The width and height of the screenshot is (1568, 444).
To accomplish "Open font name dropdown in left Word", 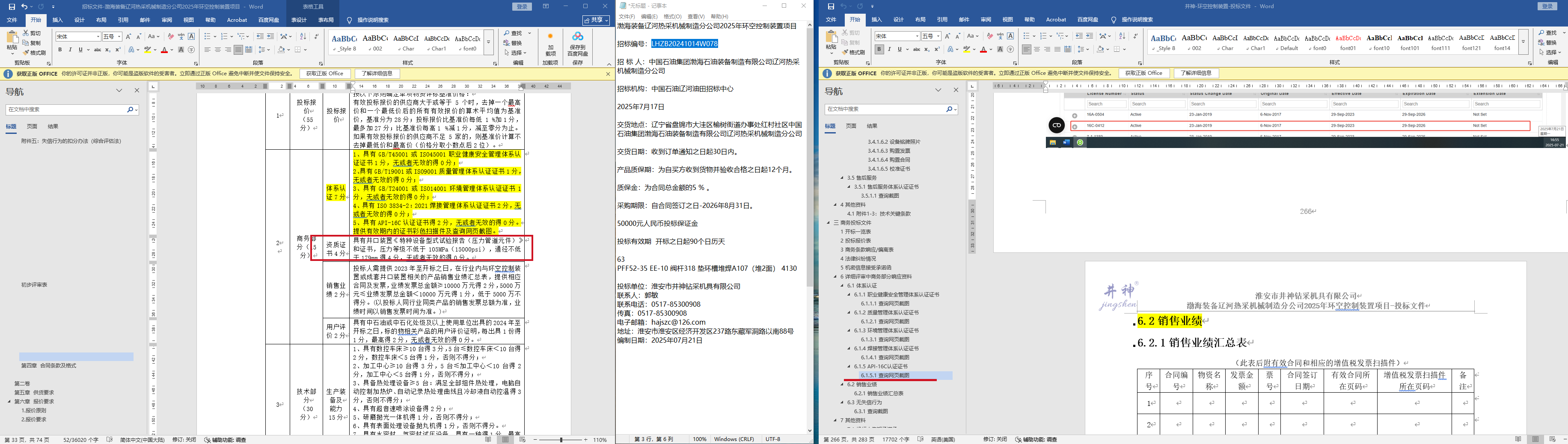I will click(98, 36).
